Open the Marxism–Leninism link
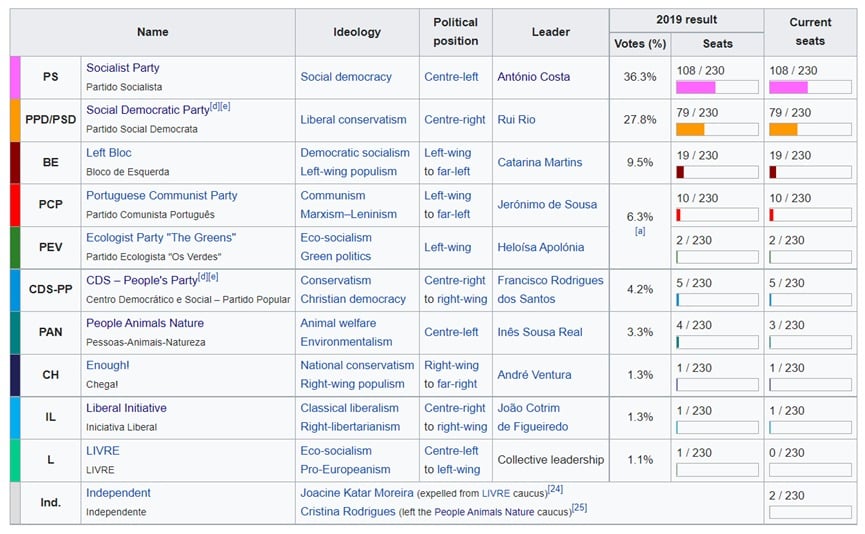The height and width of the screenshot is (534, 865). pos(349,214)
